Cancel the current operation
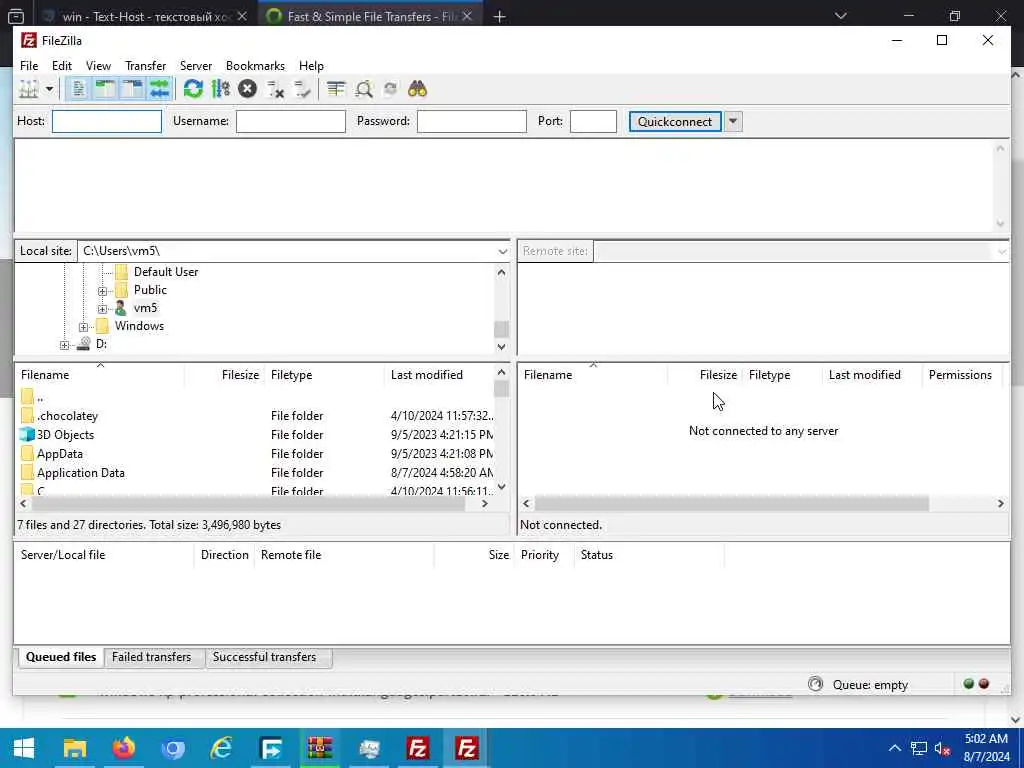 pos(247,89)
